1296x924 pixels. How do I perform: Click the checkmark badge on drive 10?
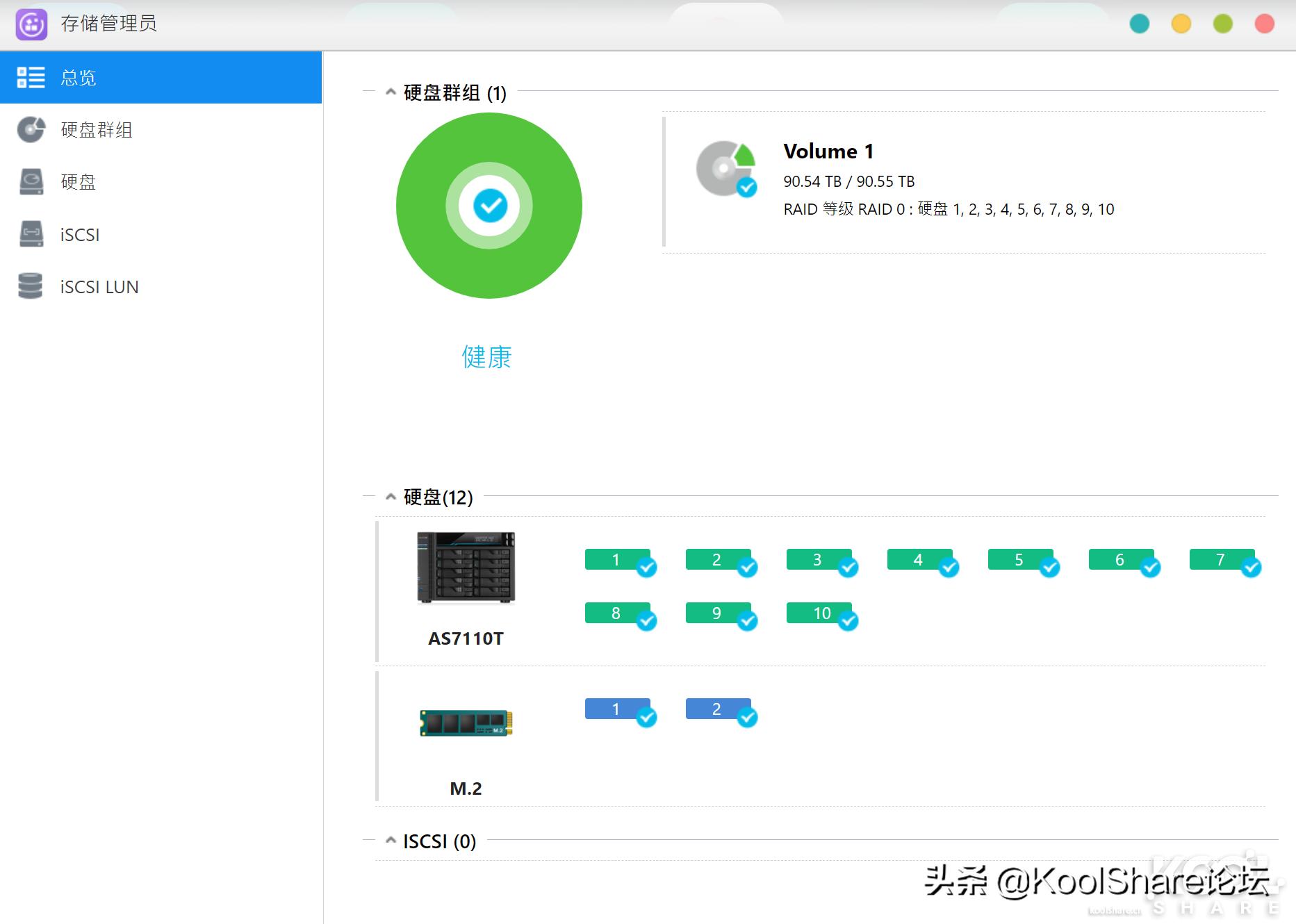coord(848,621)
